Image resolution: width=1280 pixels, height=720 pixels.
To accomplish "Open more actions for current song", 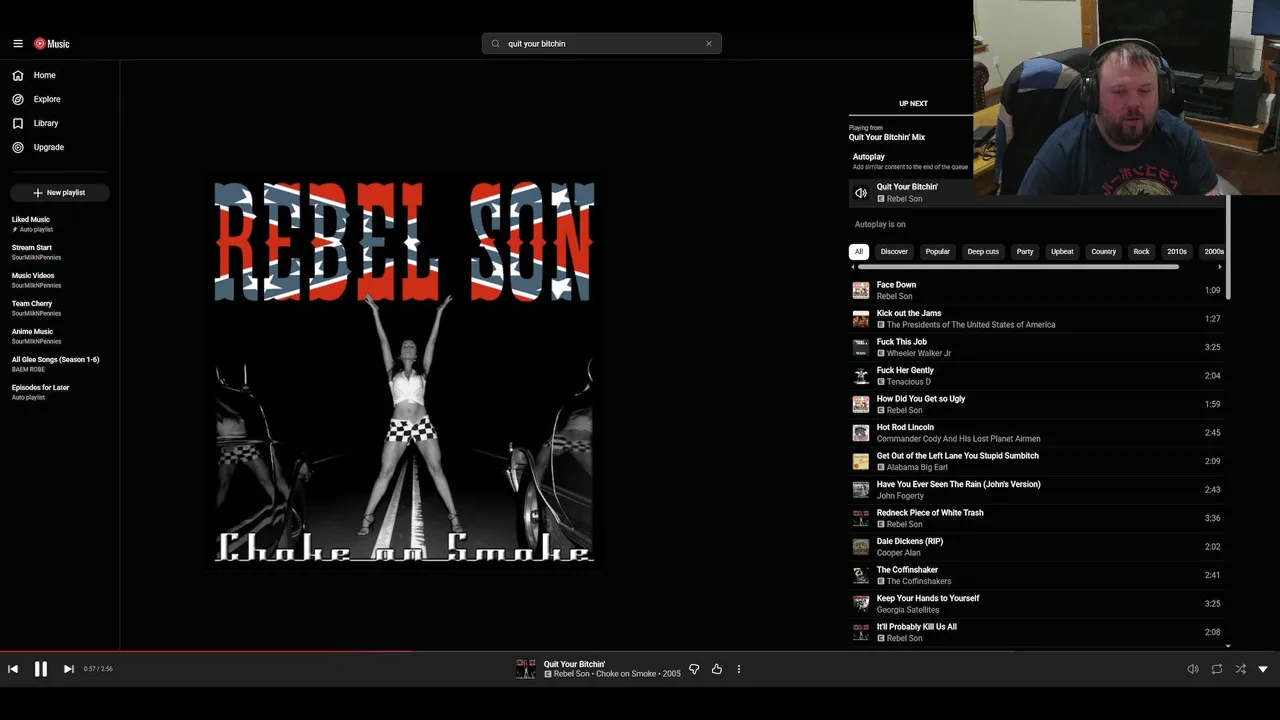I will click(x=739, y=669).
